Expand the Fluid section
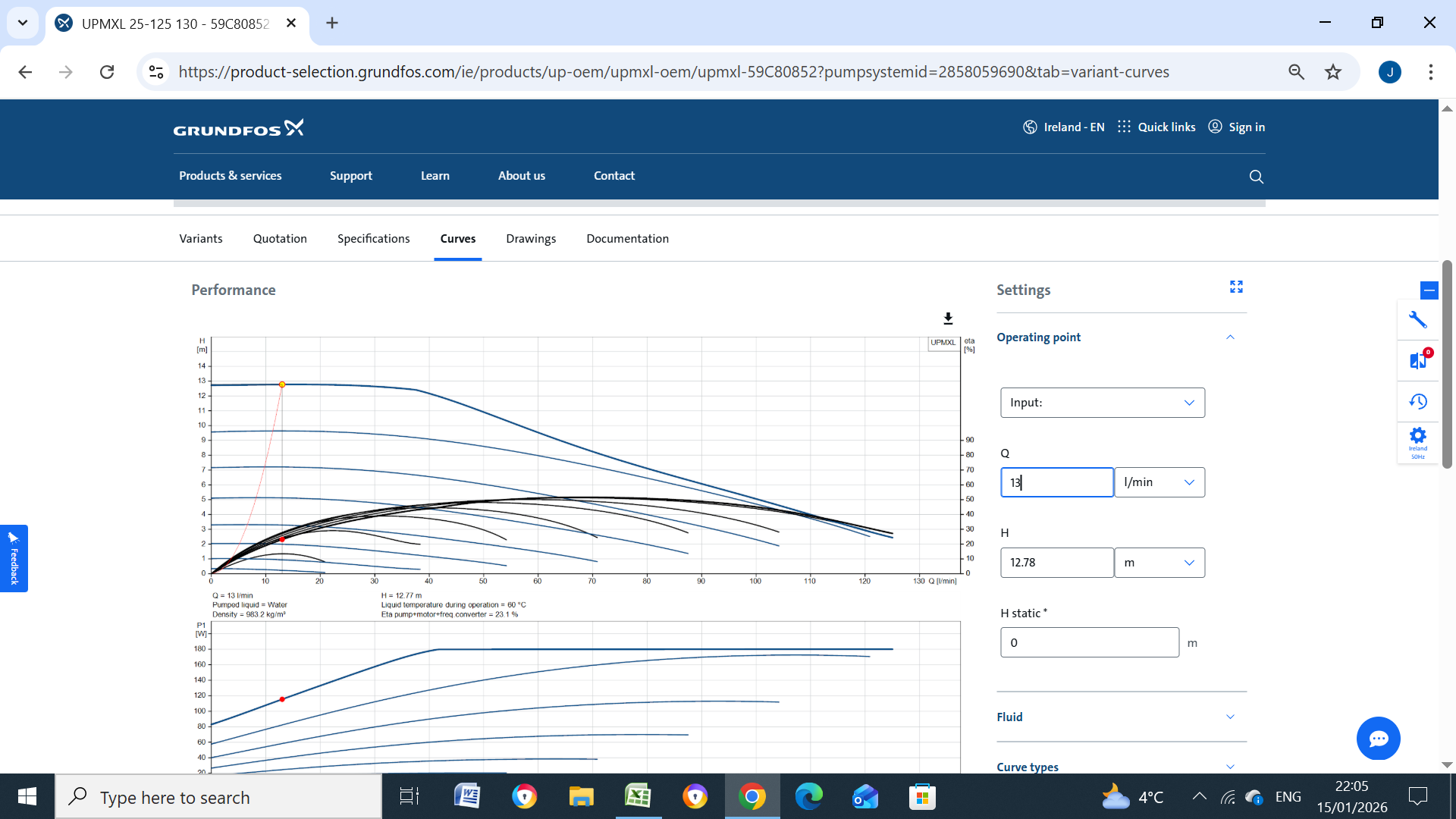 click(1230, 717)
